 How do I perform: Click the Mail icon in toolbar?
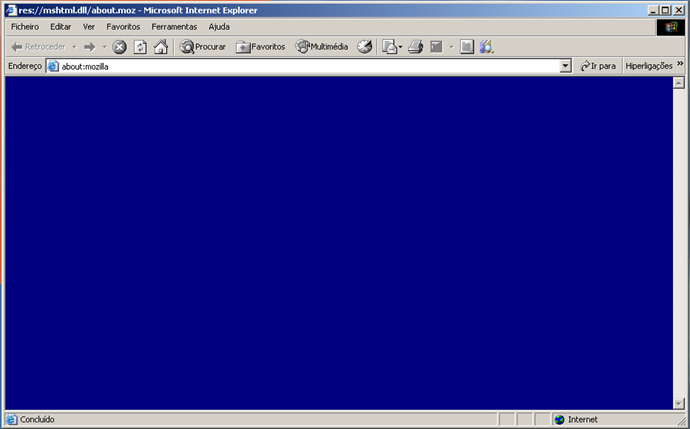click(x=390, y=47)
